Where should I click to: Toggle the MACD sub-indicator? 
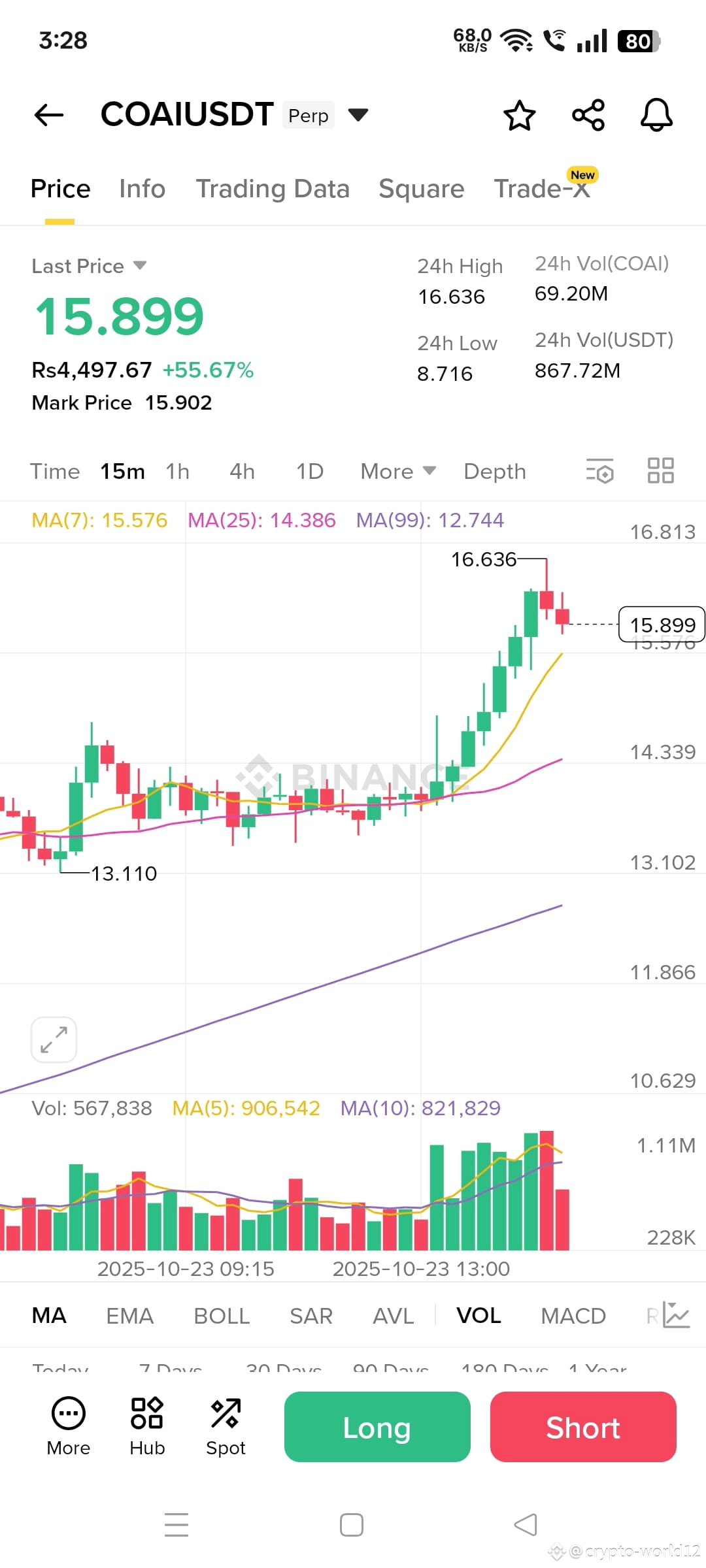point(573,1315)
